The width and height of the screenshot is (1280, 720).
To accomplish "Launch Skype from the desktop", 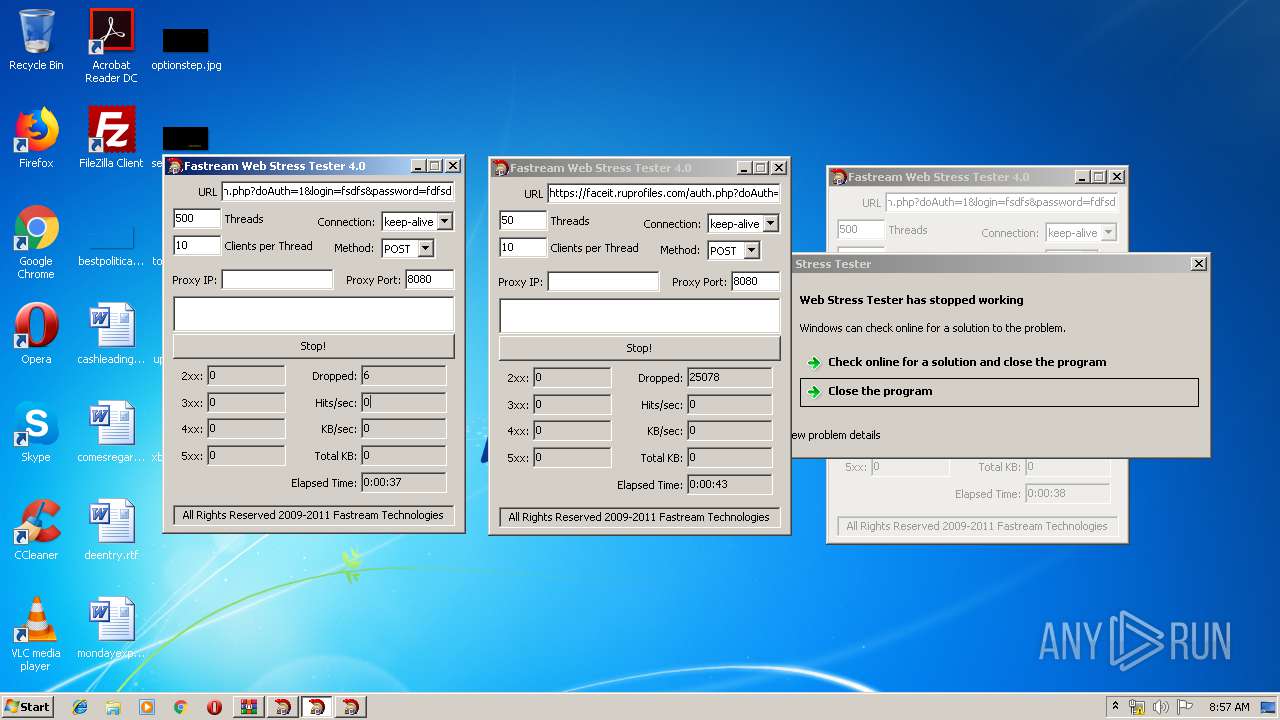I will 36,432.
